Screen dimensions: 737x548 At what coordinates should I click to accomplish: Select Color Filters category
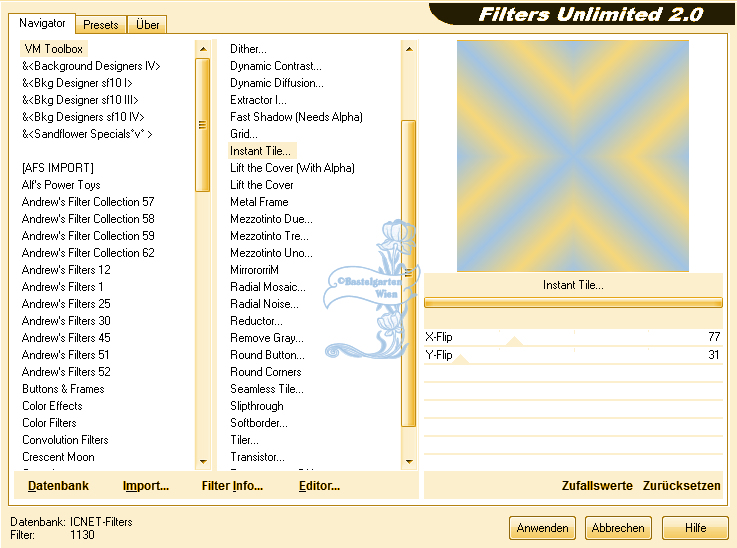tap(49, 423)
